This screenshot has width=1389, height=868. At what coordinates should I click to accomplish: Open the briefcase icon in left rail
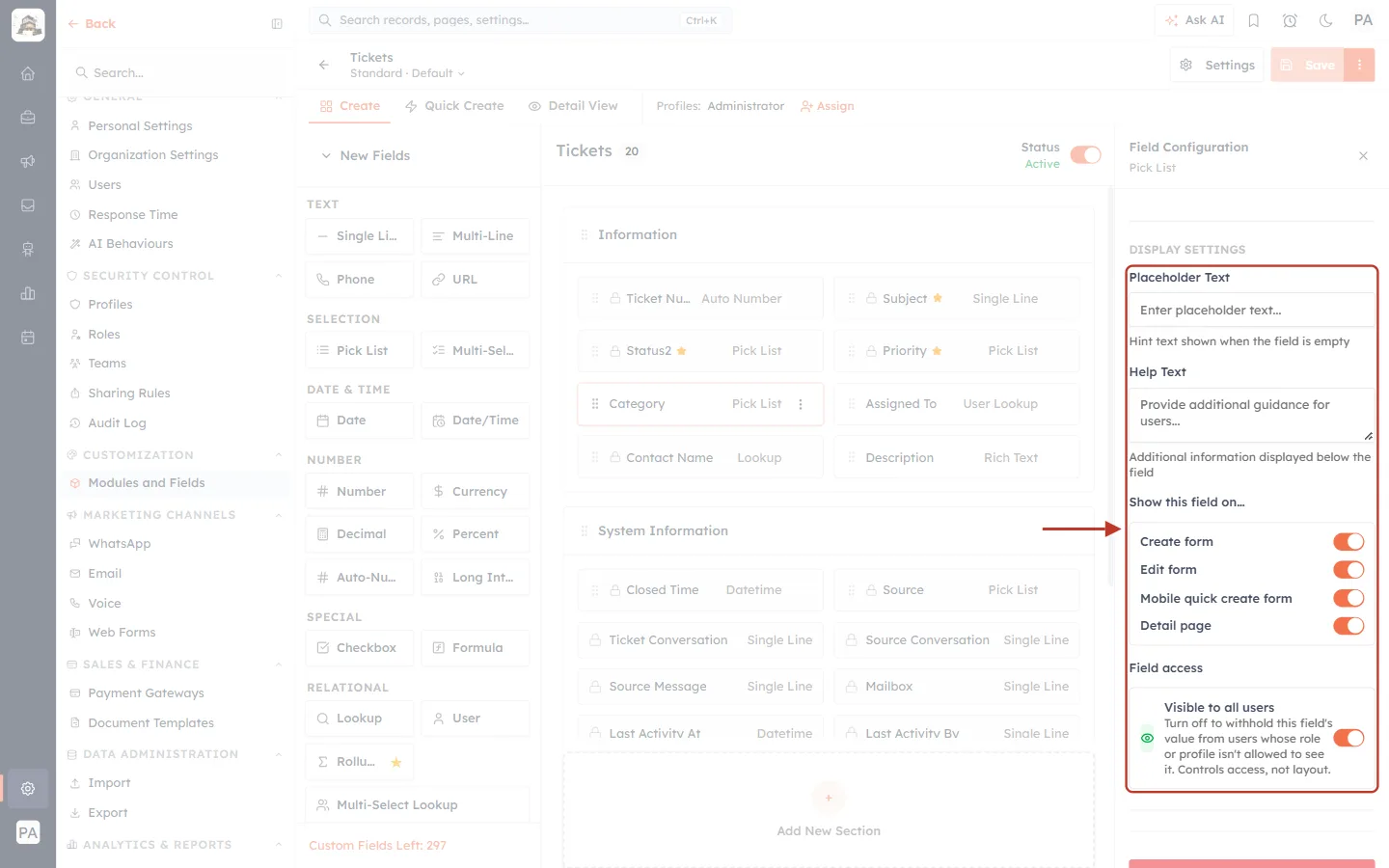coord(28,118)
